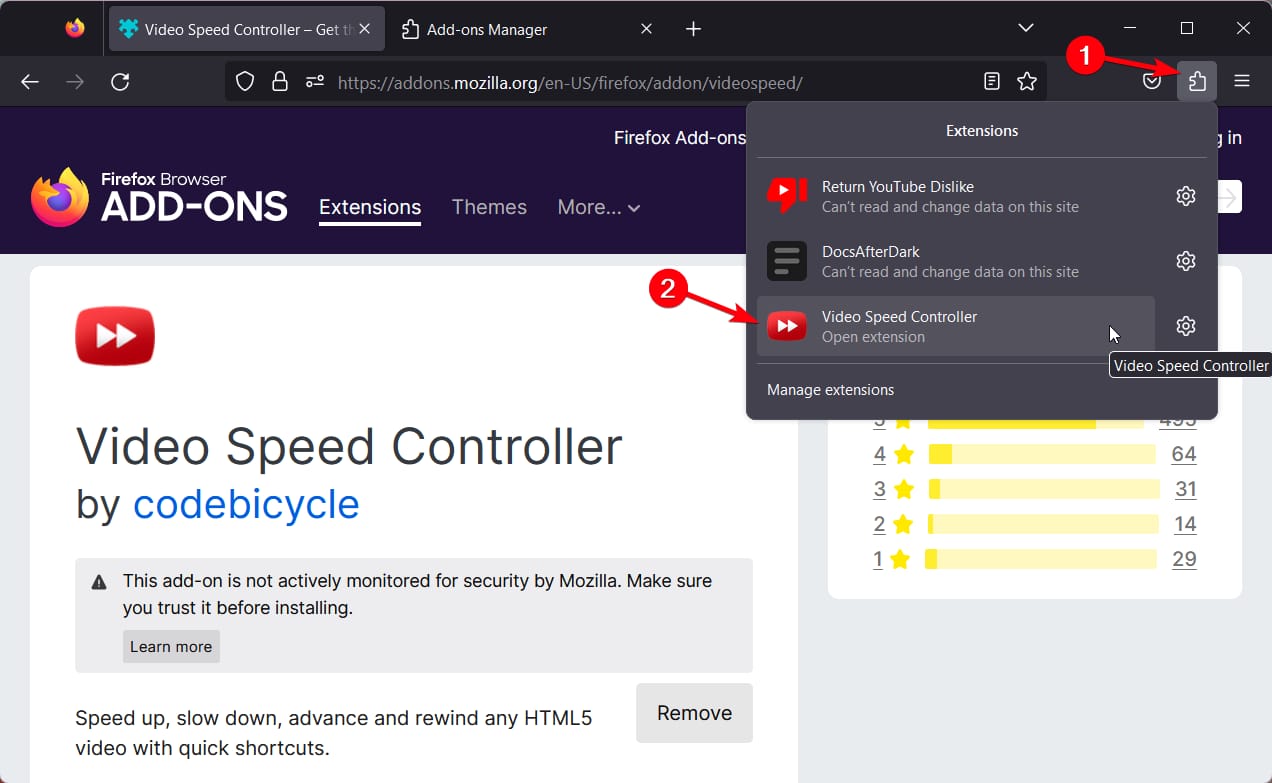Open the Firefox hamburger application menu
Viewport: 1272px width, 783px height.
click(x=1242, y=81)
